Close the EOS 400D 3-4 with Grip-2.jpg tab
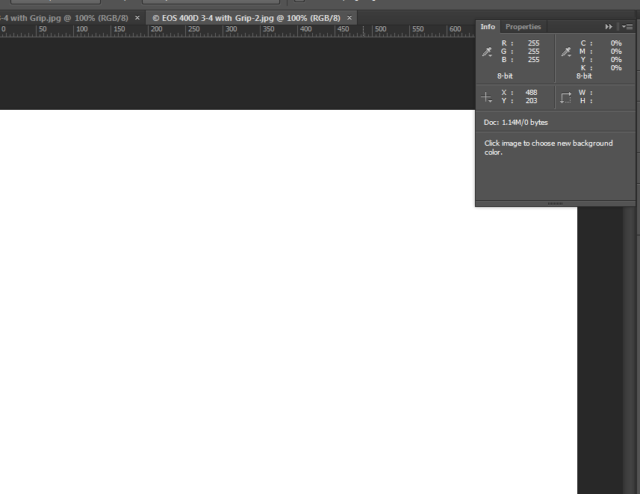 click(x=349, y=18)
